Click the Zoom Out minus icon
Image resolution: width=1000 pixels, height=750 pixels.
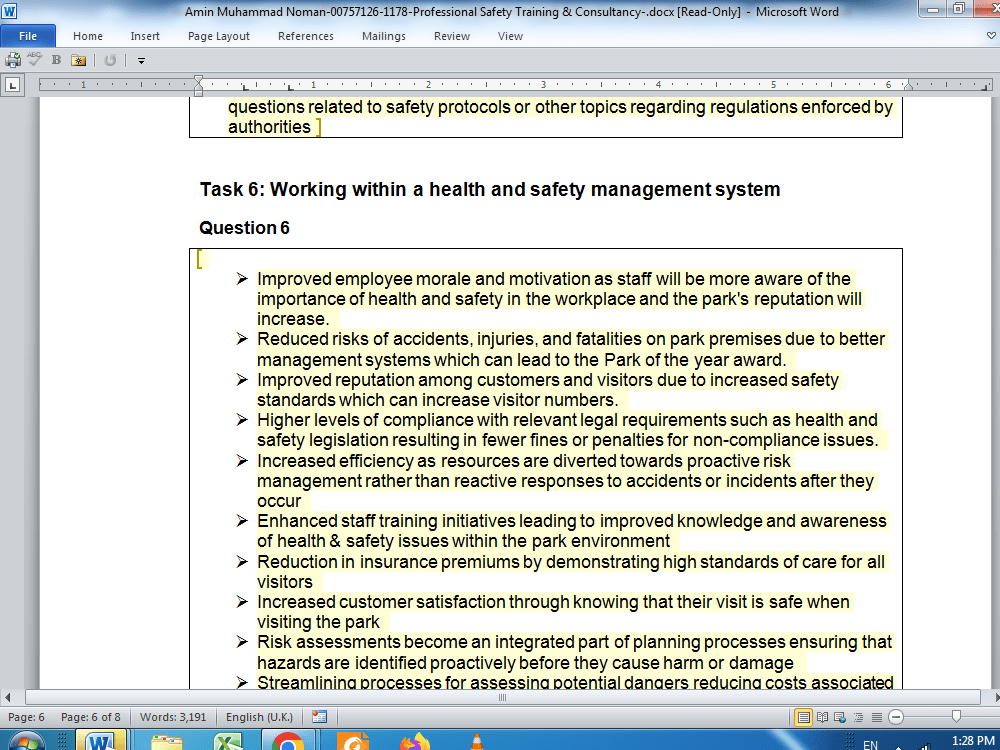click(x=895, y=716)
